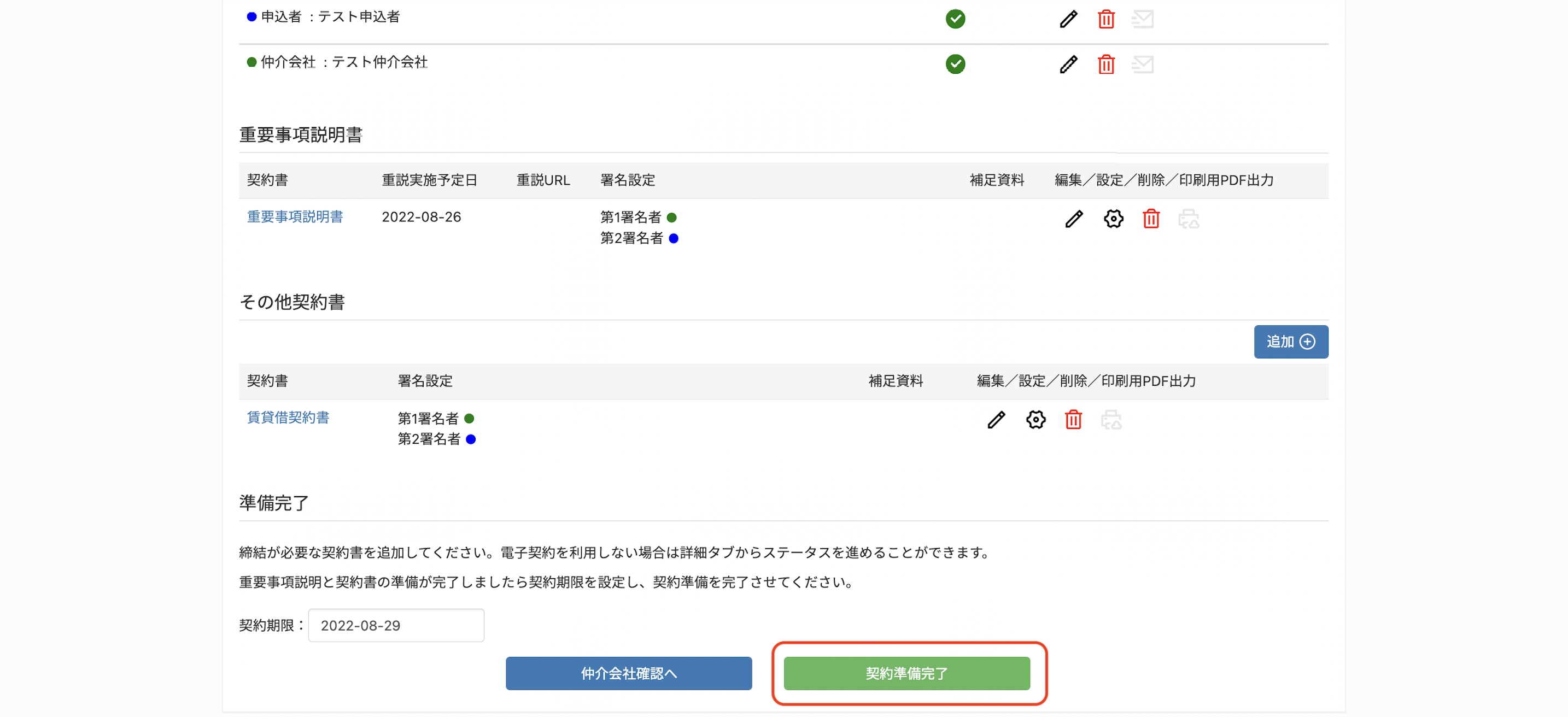1568x717 pixels.
Task: Delete 賃貸借契約書 with the trash icon
Action: [x=1073, y=419]
